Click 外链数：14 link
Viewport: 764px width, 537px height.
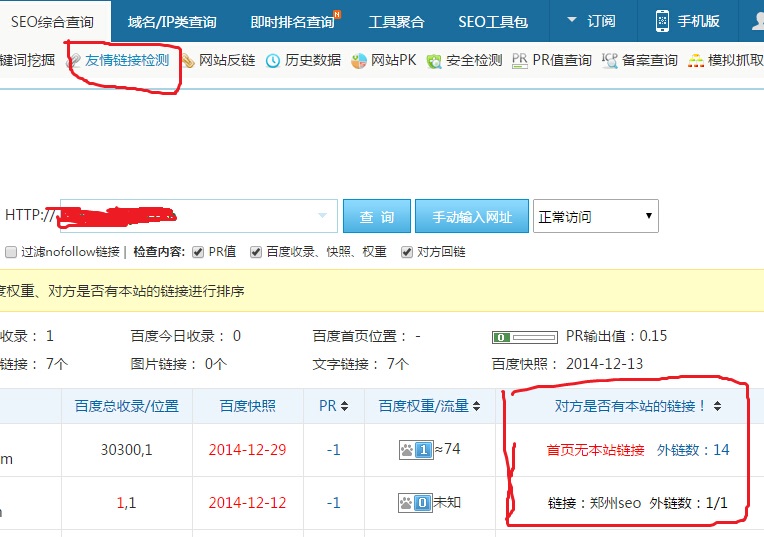pyautogui.click(x=693, y=450)
